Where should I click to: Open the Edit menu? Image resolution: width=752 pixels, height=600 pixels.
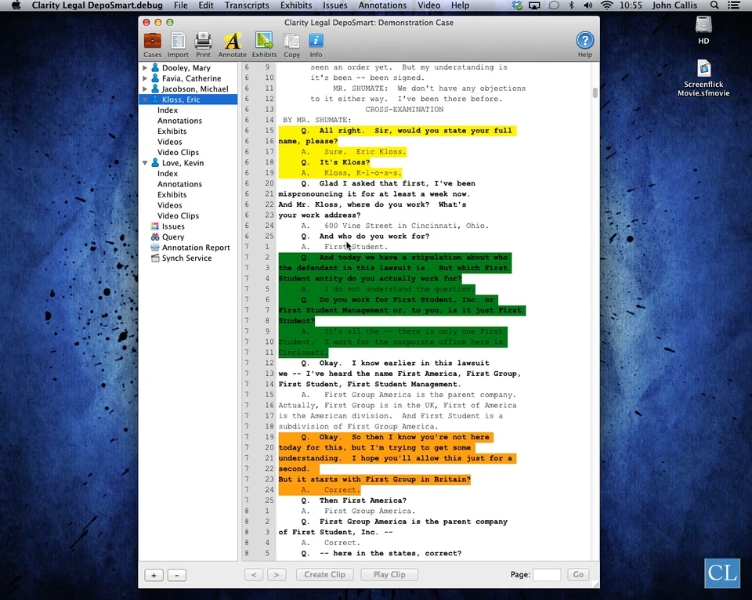click(206, 5)
